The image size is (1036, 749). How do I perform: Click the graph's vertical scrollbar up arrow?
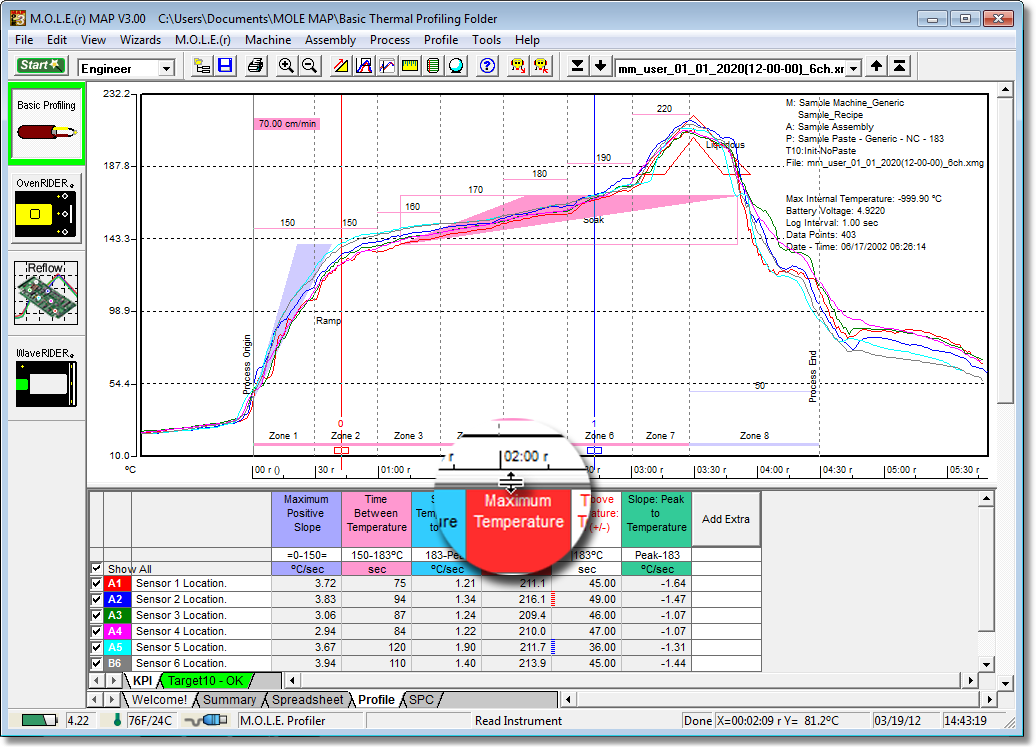pyautogui.click(x=1005, y=89)
